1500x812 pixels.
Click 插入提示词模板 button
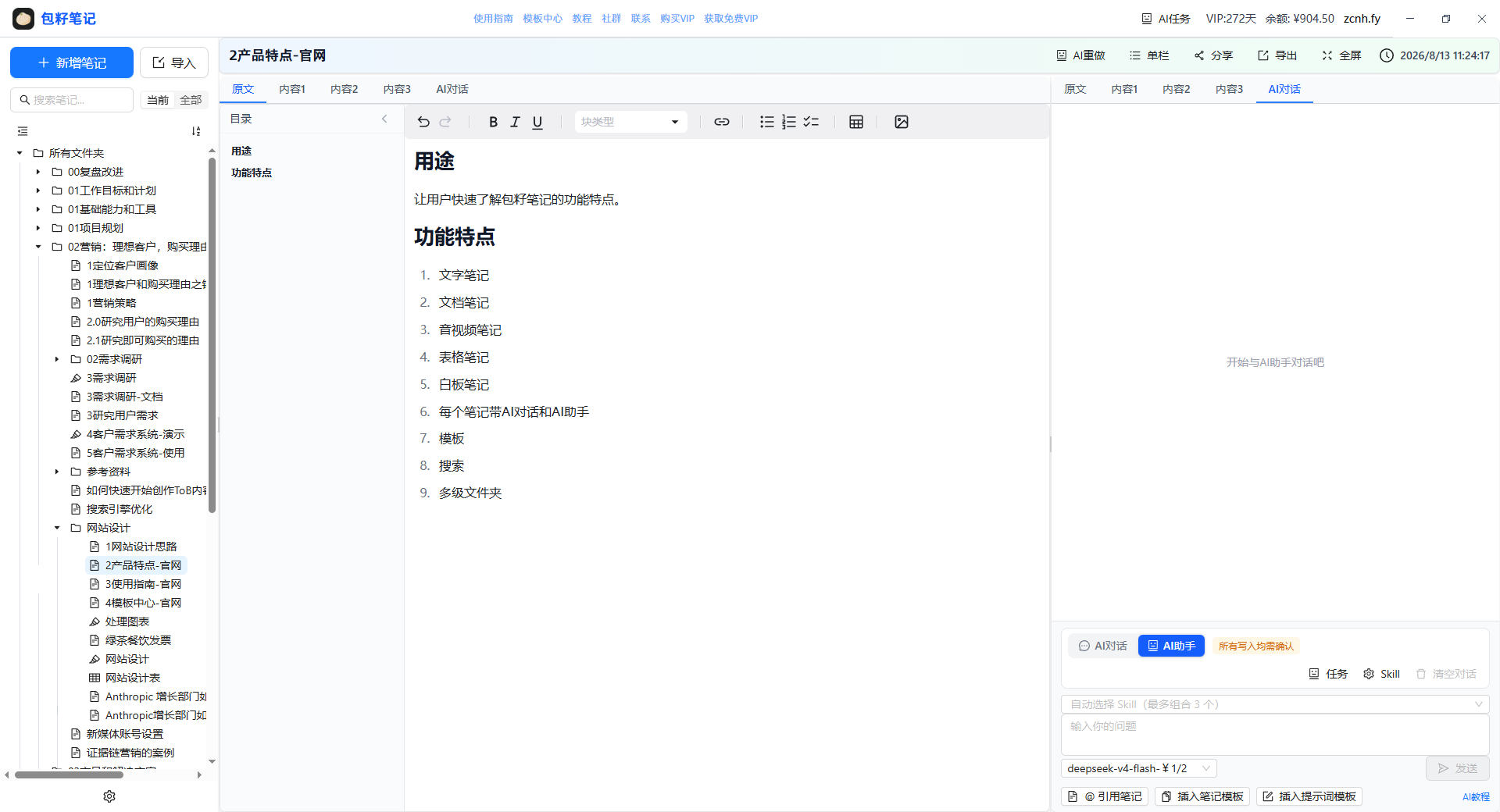click(x=1309, y=796)
